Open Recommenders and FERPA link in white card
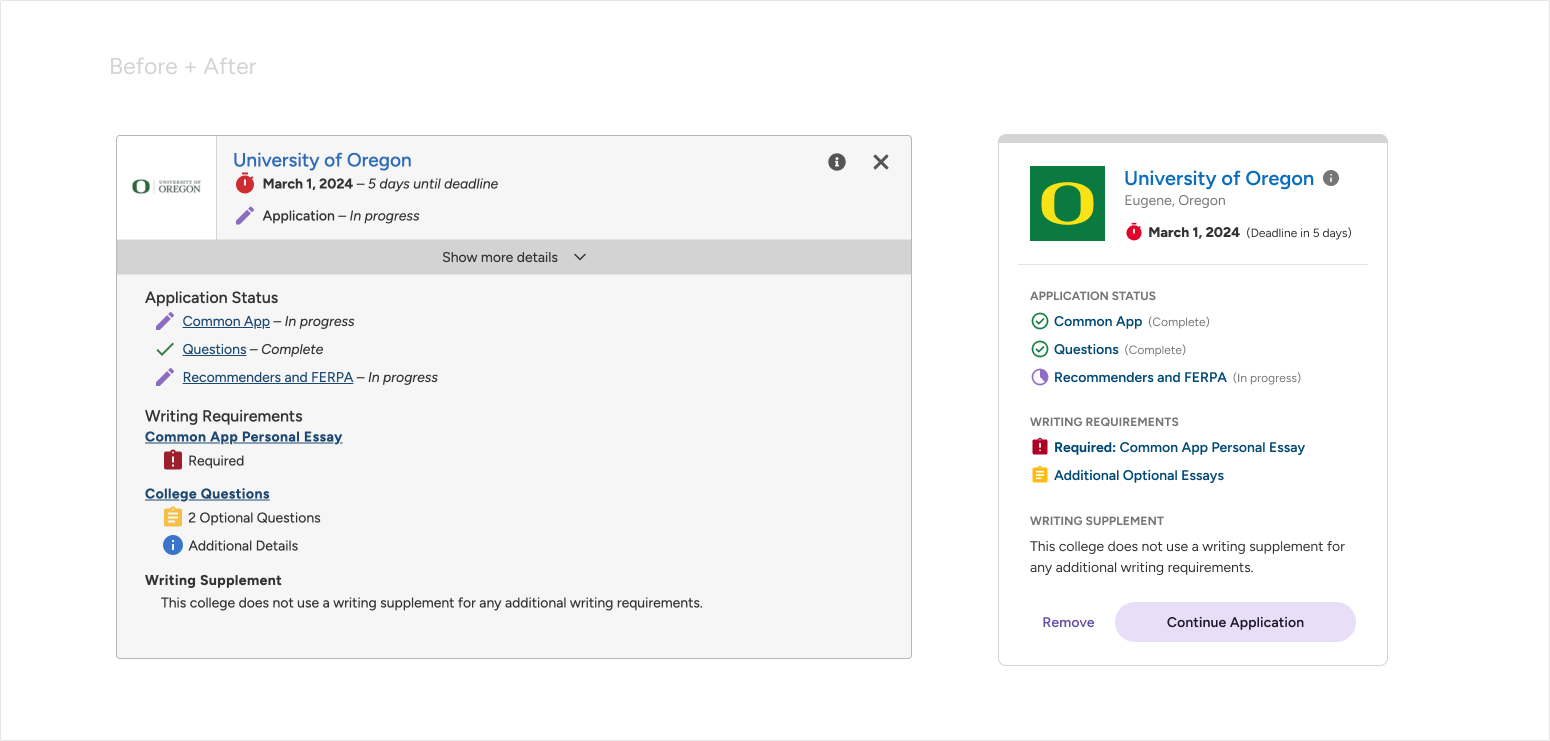The image size is (1550, 741). [x=1140, y=377]
